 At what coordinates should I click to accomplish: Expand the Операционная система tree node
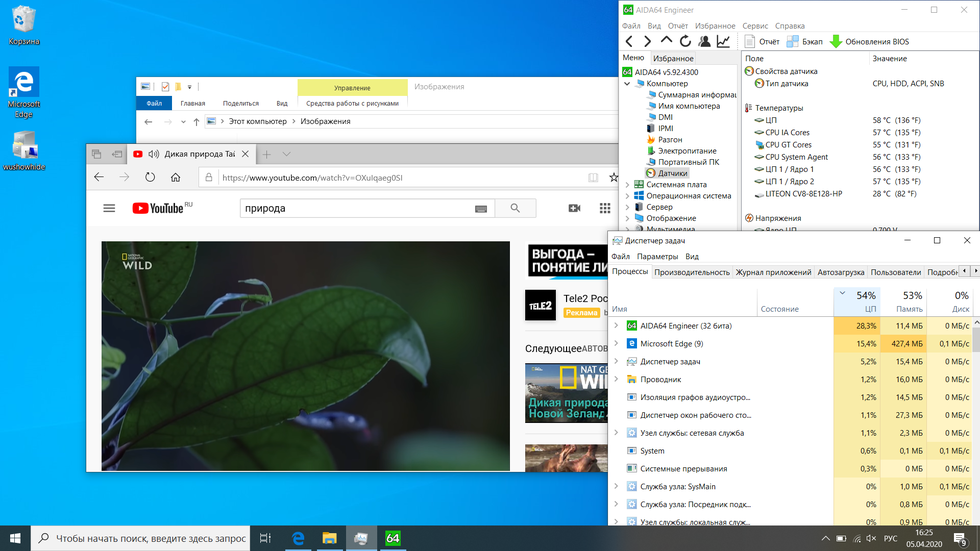pos(628,196)
